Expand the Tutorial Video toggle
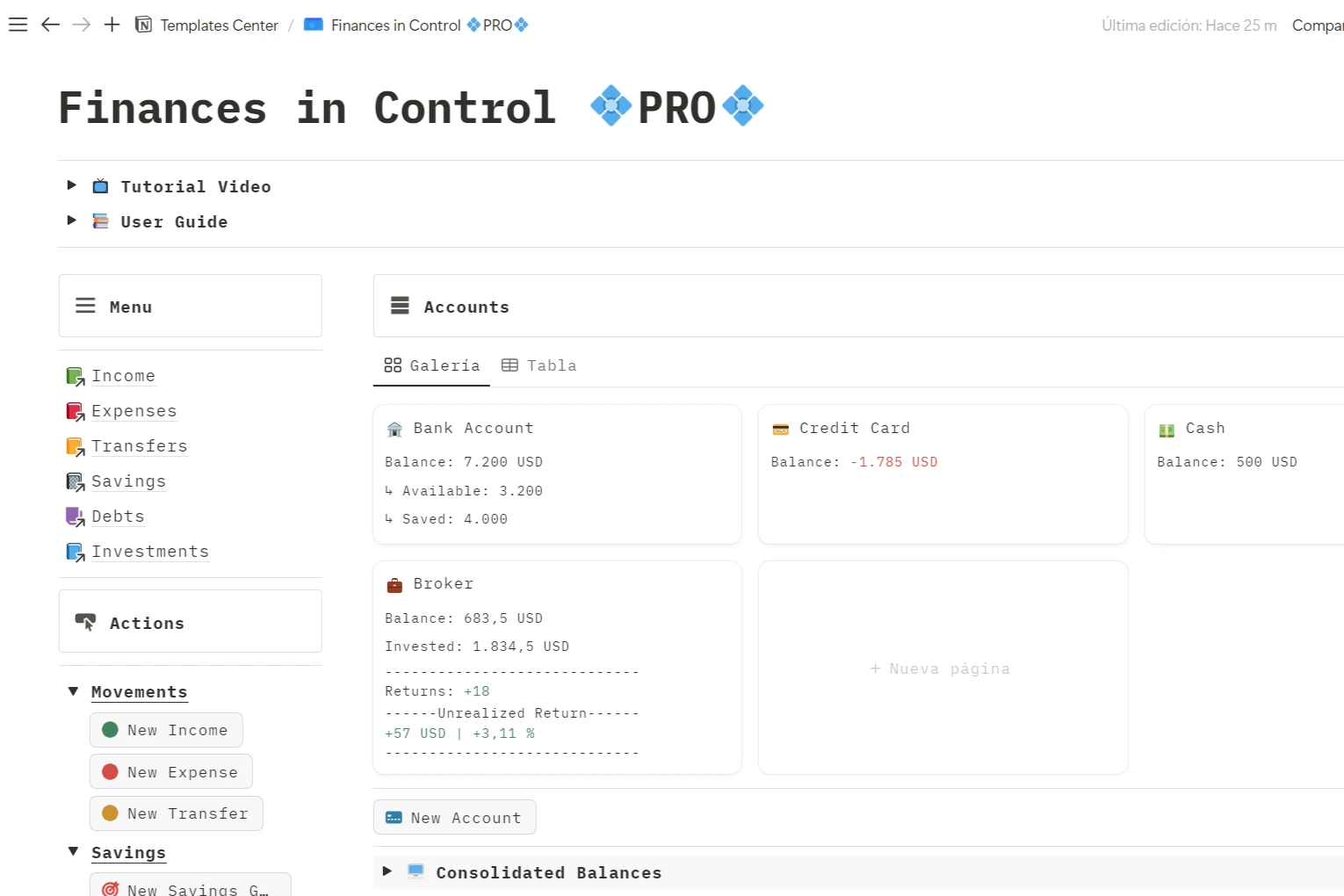Image resolution: width=1344 pixels, height=896 pixels. point(72,185)
